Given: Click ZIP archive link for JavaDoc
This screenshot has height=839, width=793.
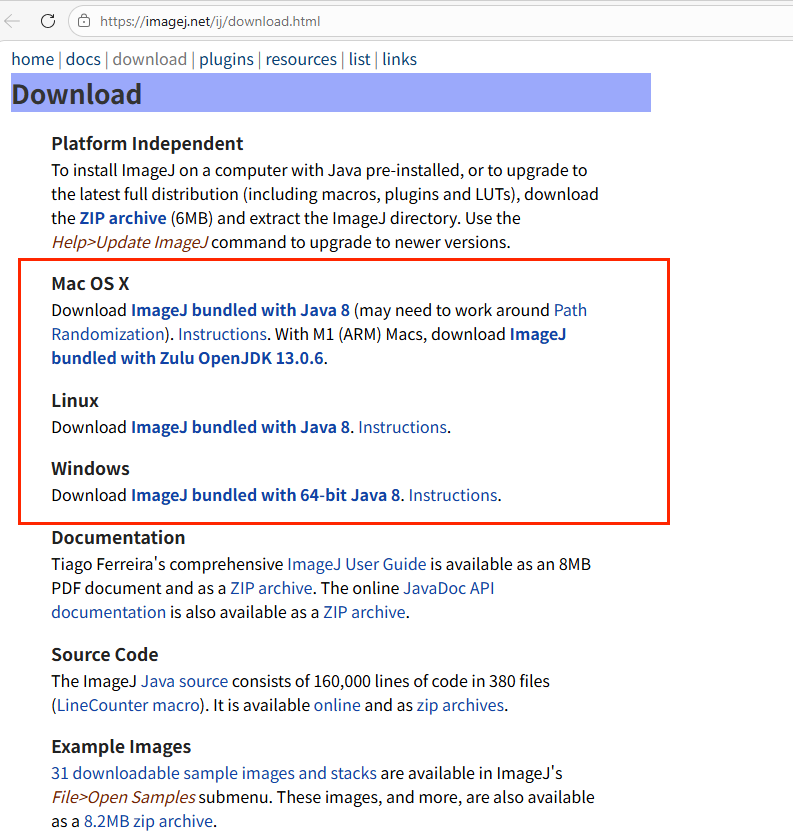Looking at the screenshot, I should [364, 612].
